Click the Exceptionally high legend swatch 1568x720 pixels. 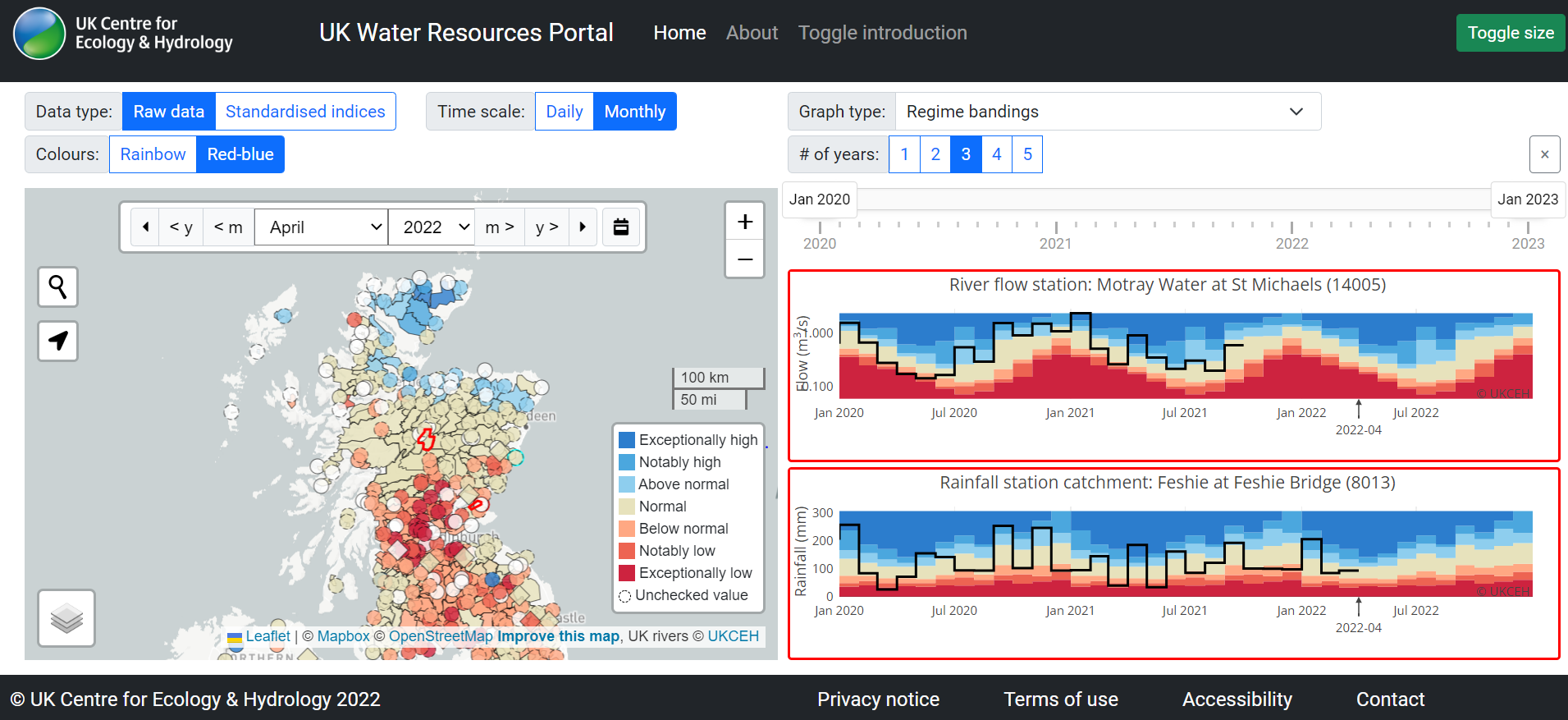(627, 440)
